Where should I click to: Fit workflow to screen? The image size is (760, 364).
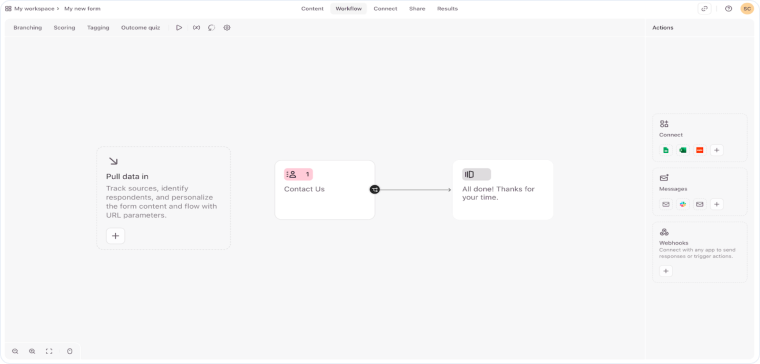coord(49,351)
